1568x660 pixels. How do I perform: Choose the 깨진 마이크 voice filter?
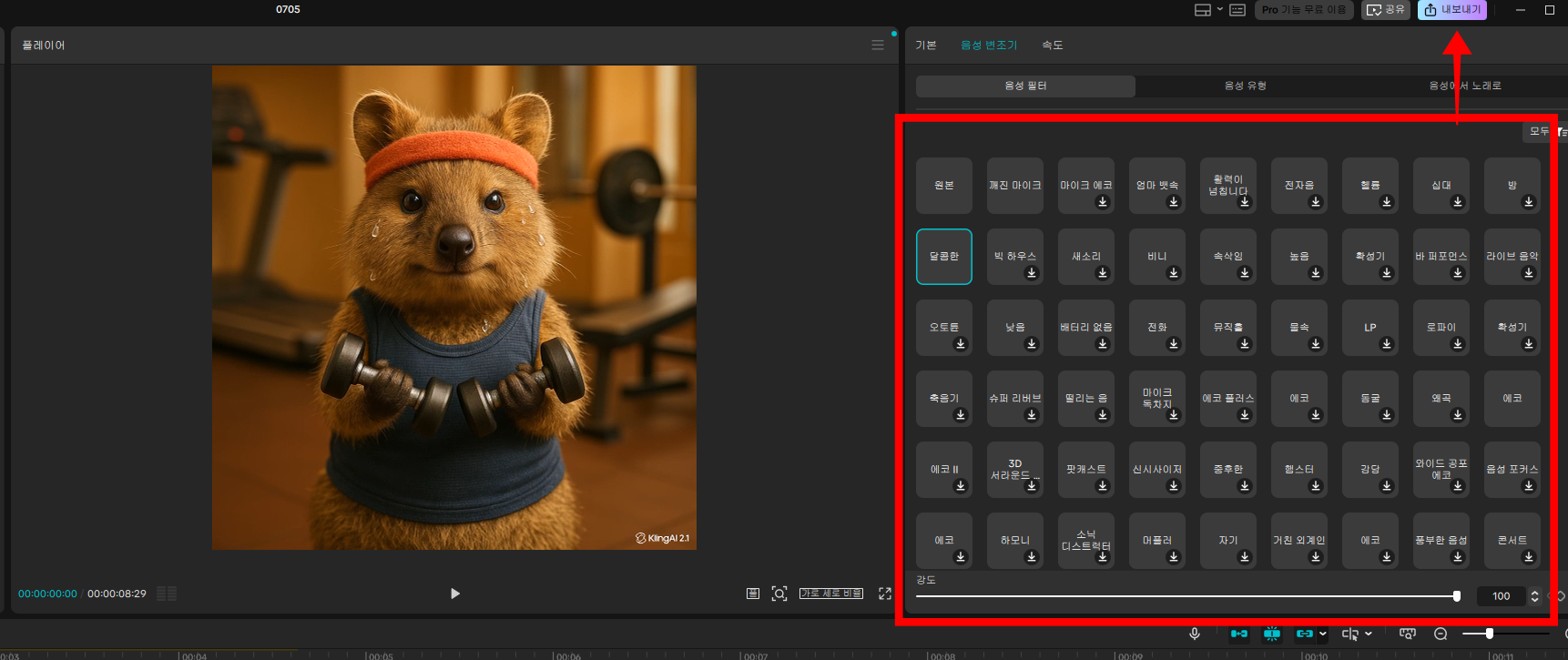tap(1015, 186)
